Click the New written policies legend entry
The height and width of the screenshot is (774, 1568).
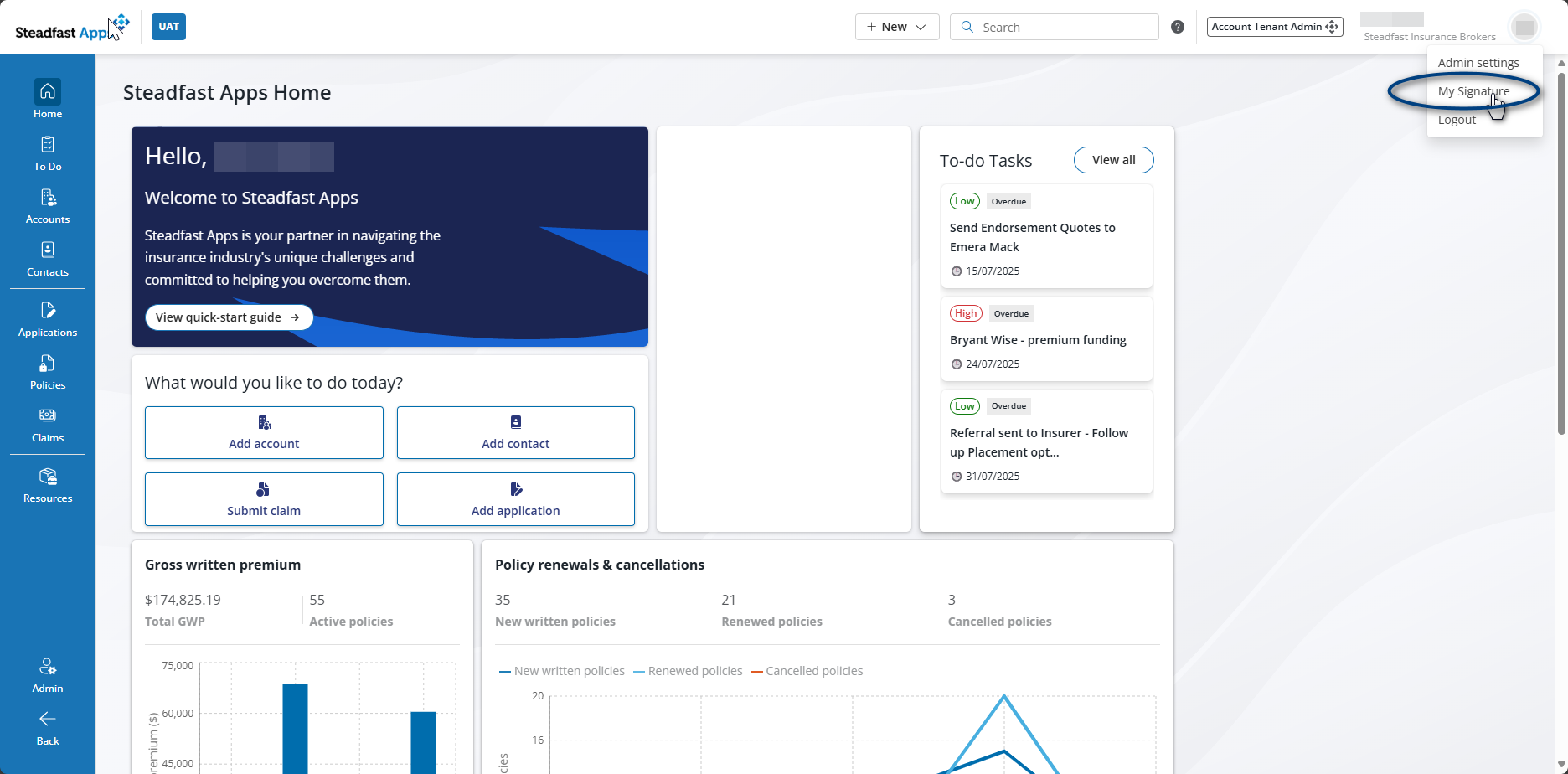[562, 671]
